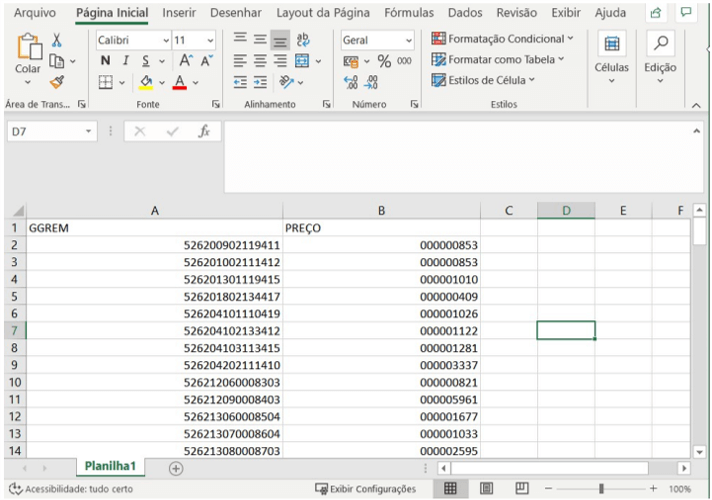Click the increase font size icon

[186, 62]
